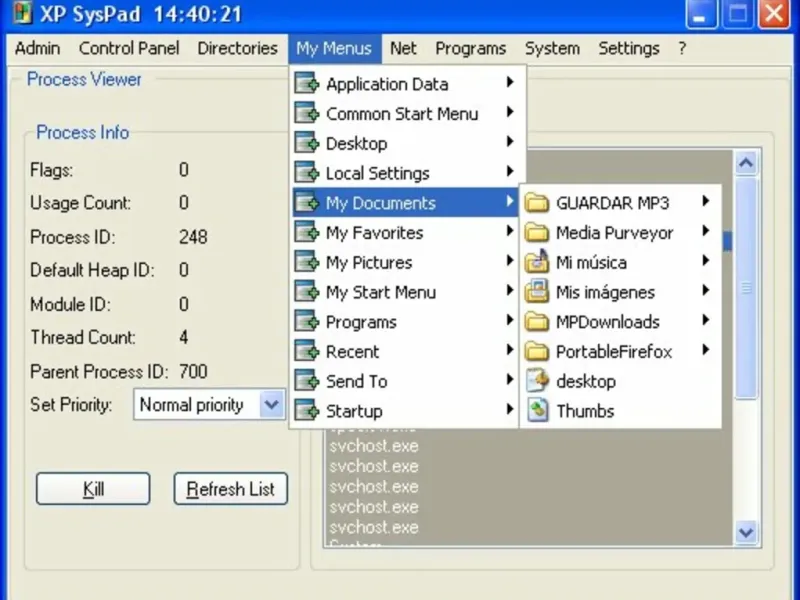Click the GUARDAR MP3 folder icon
This screenshot has height=600, width=800.
537,203
